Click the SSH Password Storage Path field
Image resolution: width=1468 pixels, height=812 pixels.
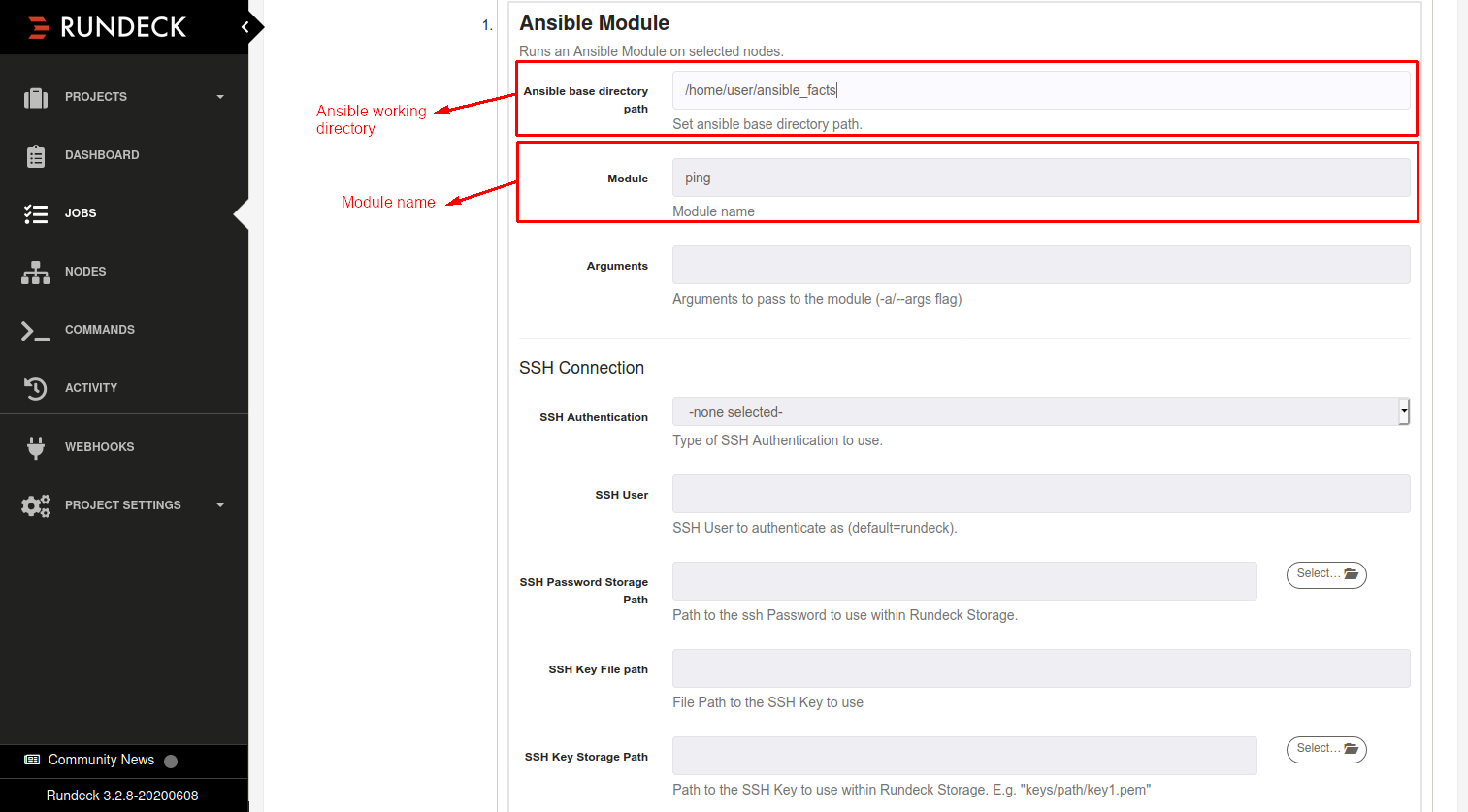coord(964,581)
